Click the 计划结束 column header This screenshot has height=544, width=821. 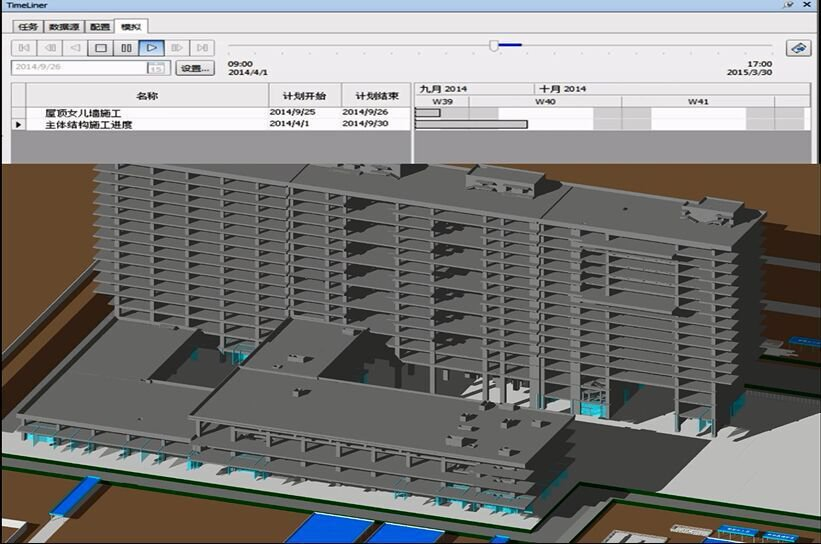(376, 96)
